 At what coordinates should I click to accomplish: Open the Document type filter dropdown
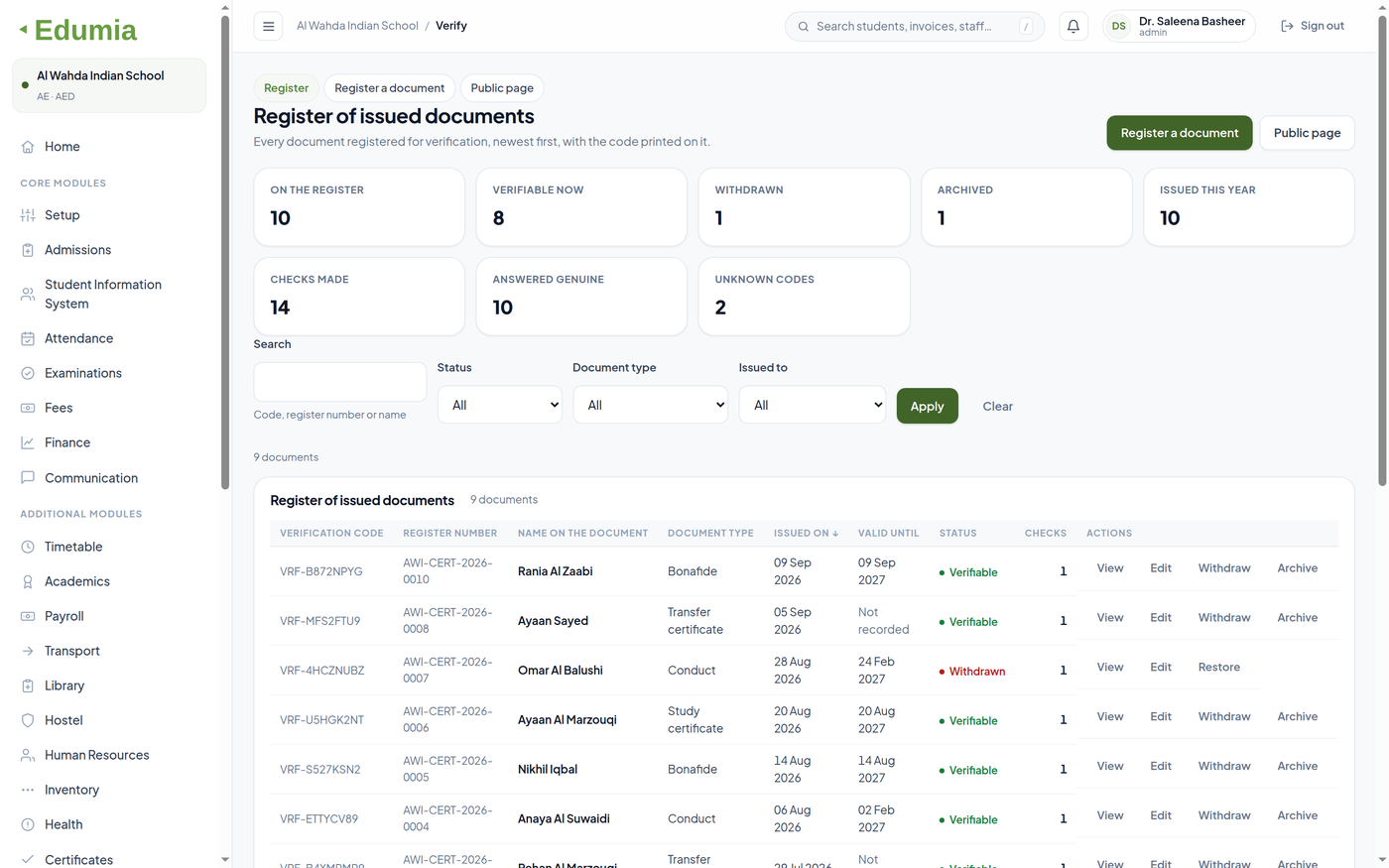click(x=651, y=405)
